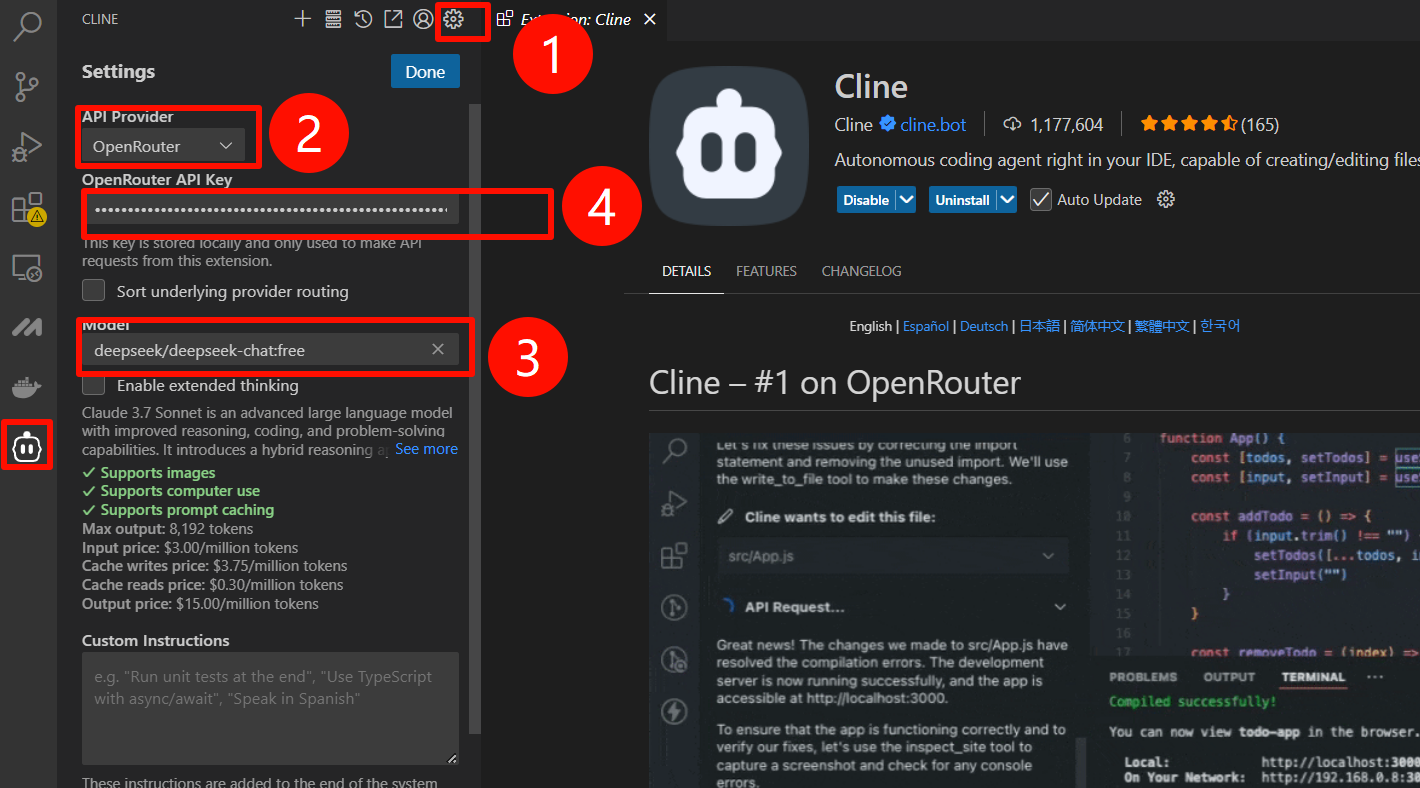1420x788 pixels.
Task: Click the 'Input price: $3.00/million tokens' text
Action: (190, 548)
